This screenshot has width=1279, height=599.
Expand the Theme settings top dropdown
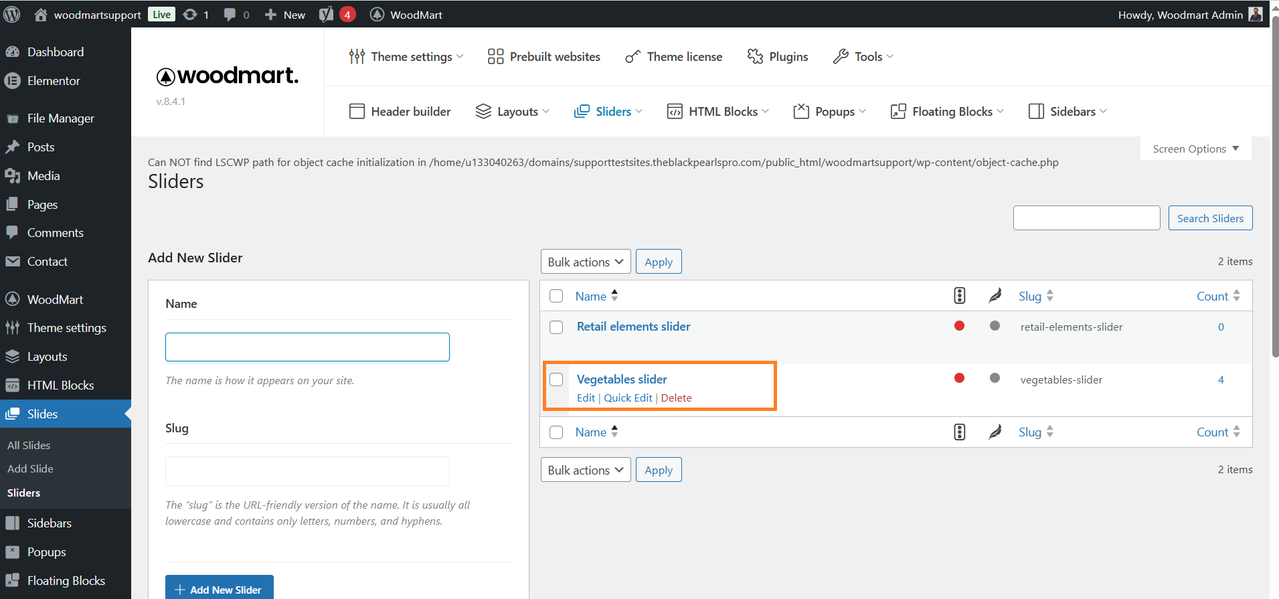click(406, 57)
